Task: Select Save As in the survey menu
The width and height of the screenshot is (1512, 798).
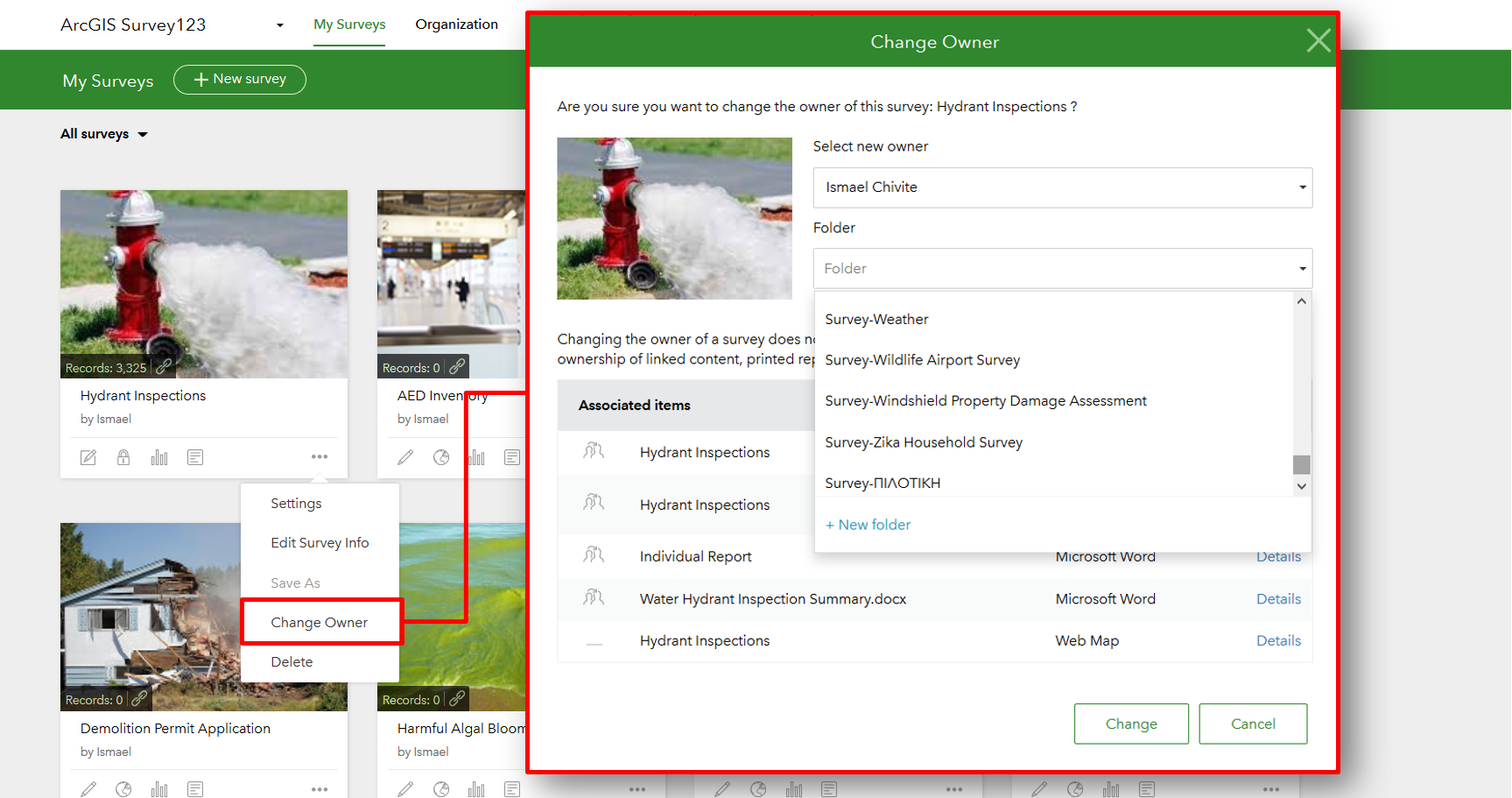Action: (295, 583)
